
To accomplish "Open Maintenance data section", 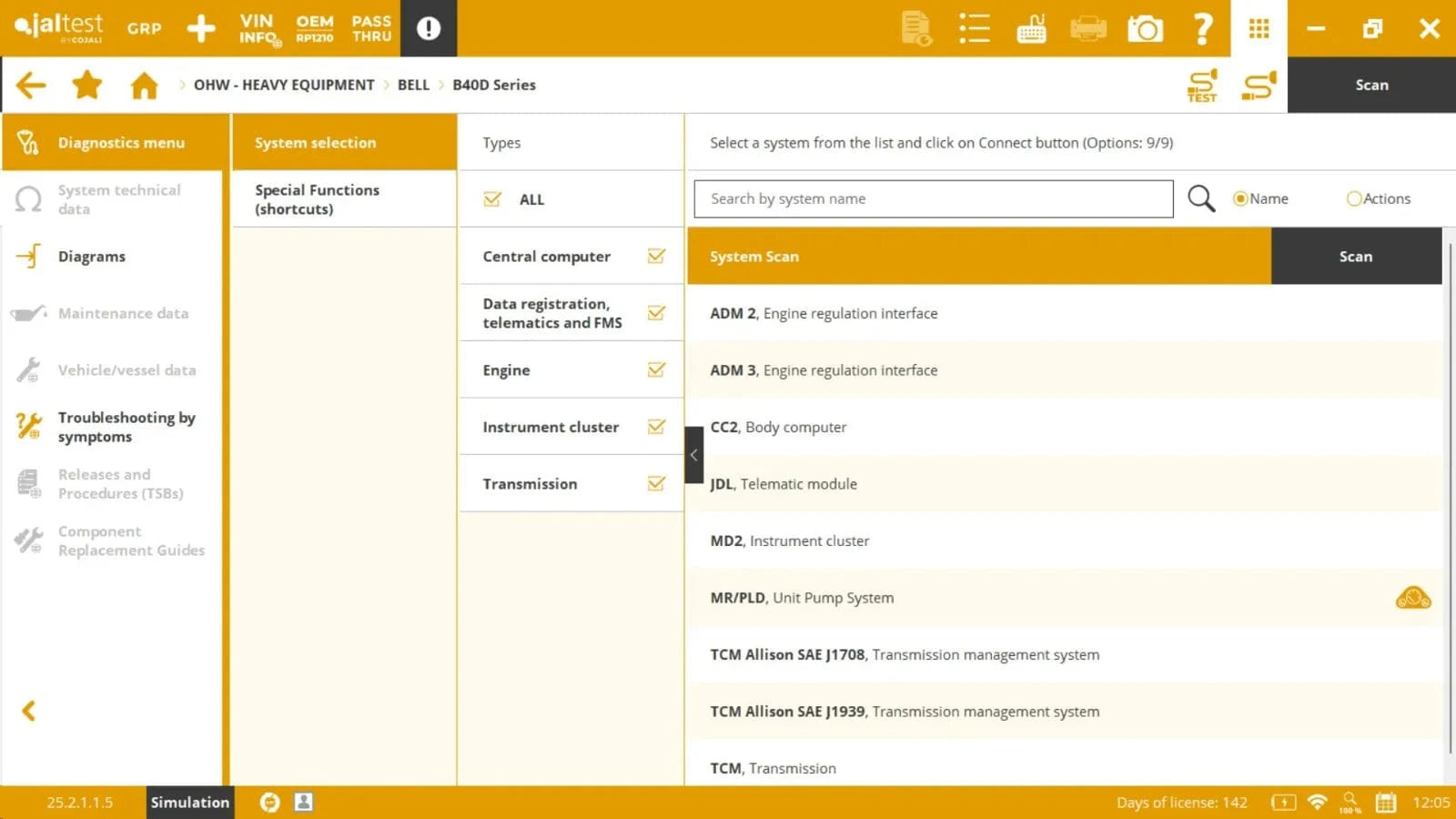I will (x=112, y=313).
